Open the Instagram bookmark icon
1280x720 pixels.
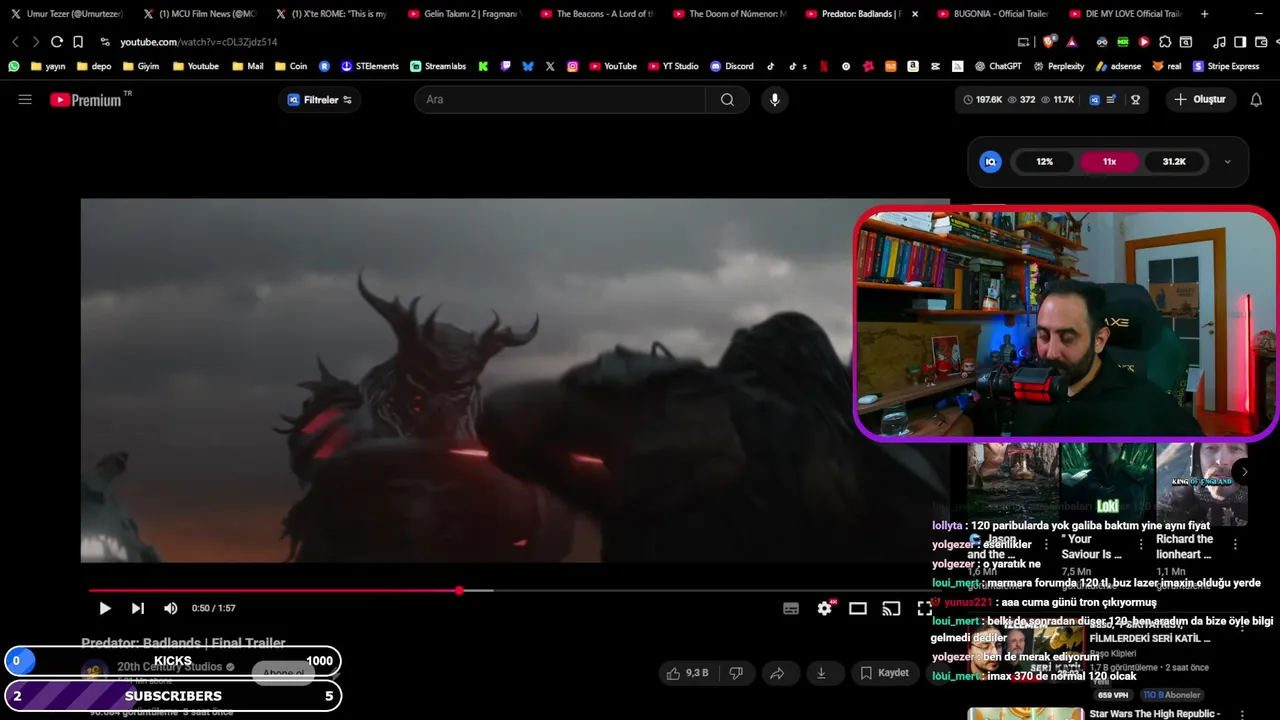572,66
